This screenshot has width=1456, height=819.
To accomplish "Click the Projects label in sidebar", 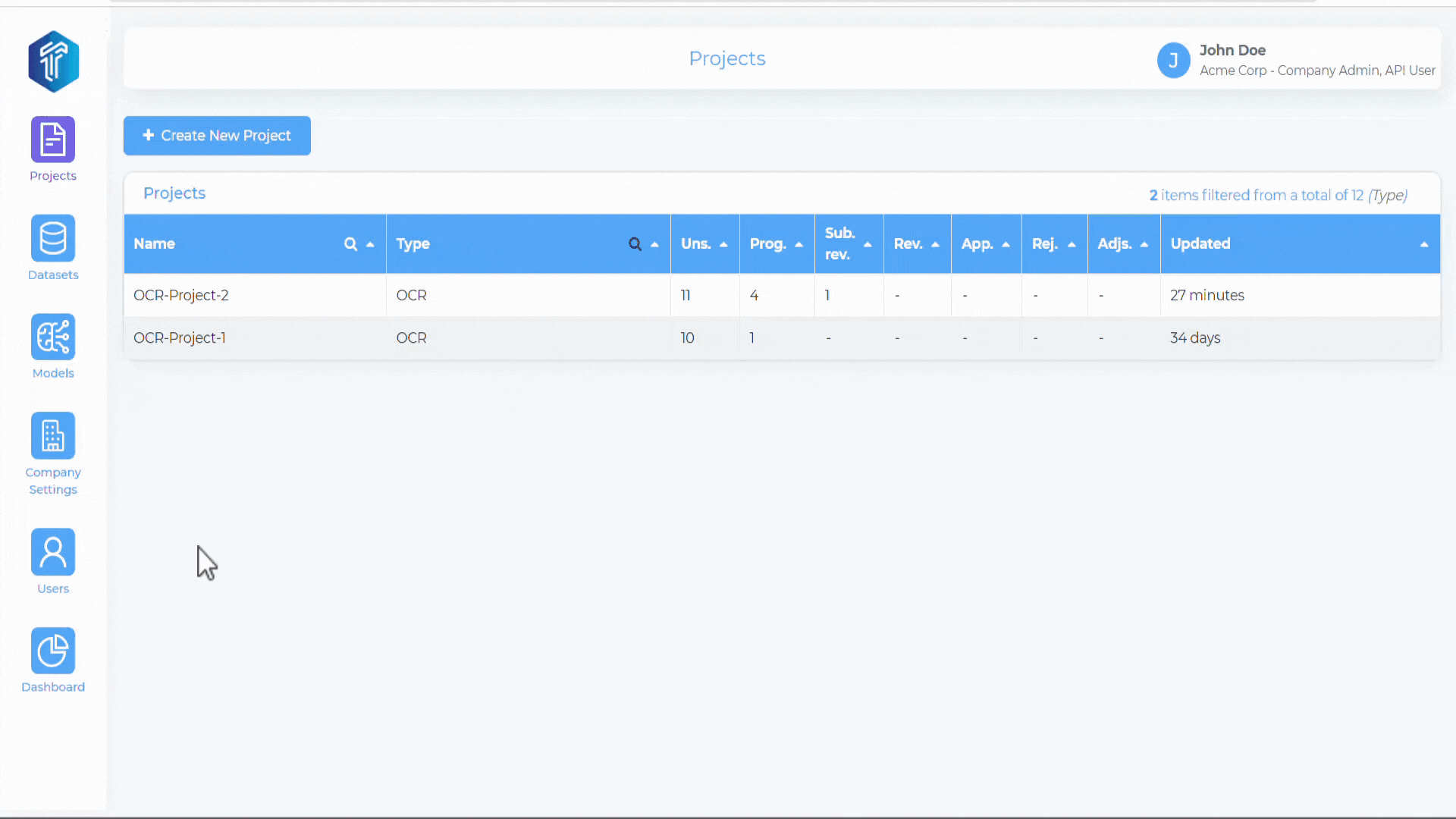I will pos(53,176).
